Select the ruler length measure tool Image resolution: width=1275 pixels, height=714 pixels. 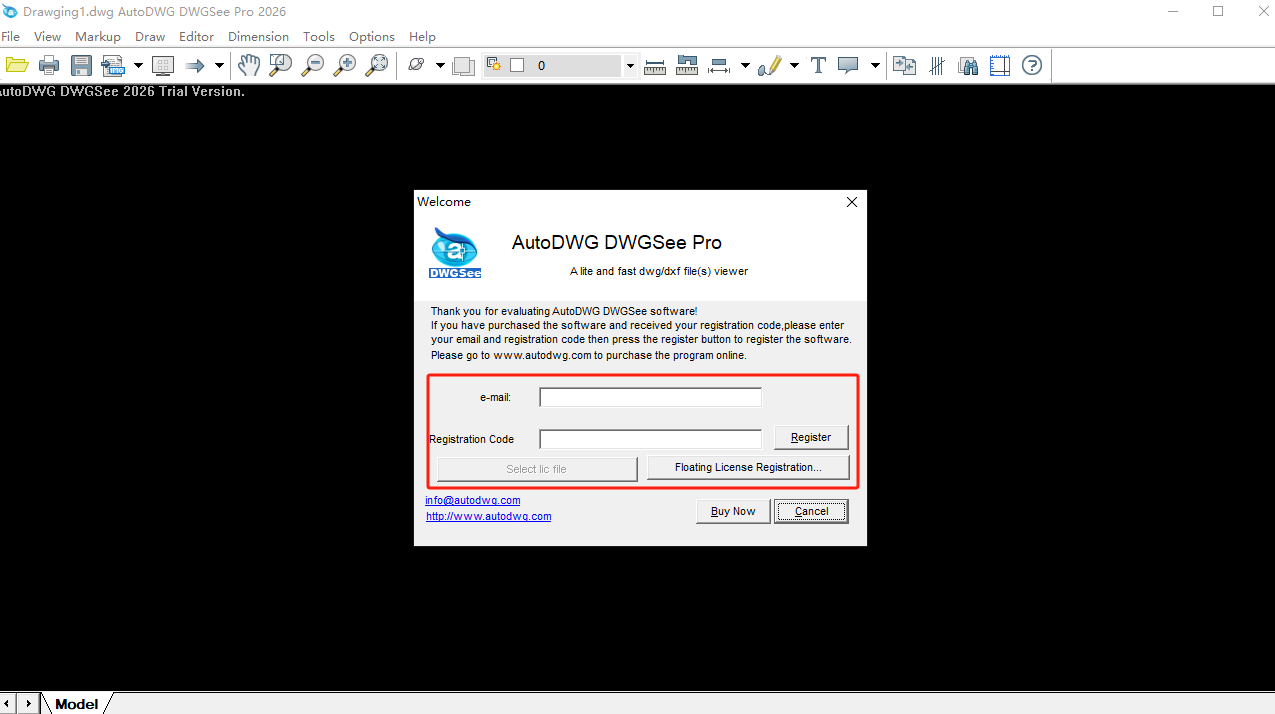click(655, 66)
